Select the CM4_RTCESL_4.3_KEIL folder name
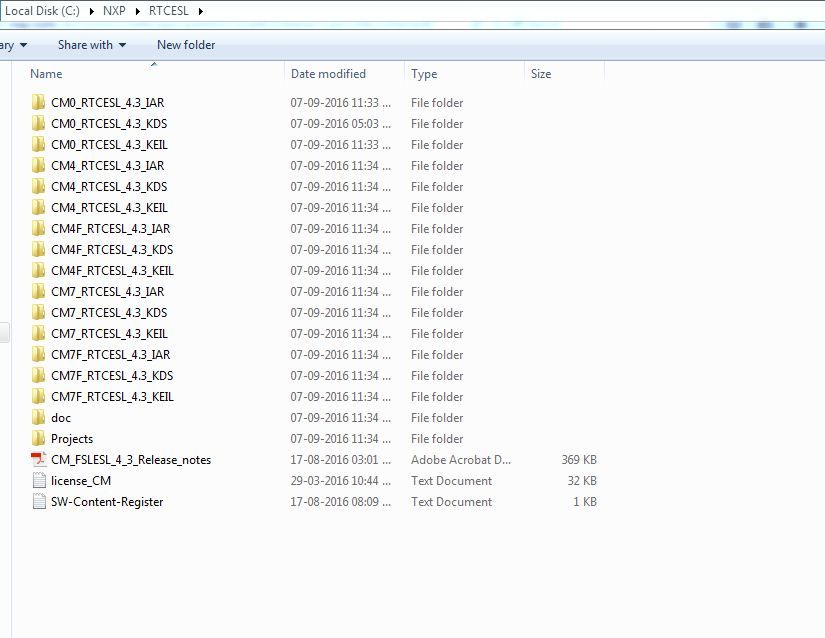The image size is (825, 638). 109,208
